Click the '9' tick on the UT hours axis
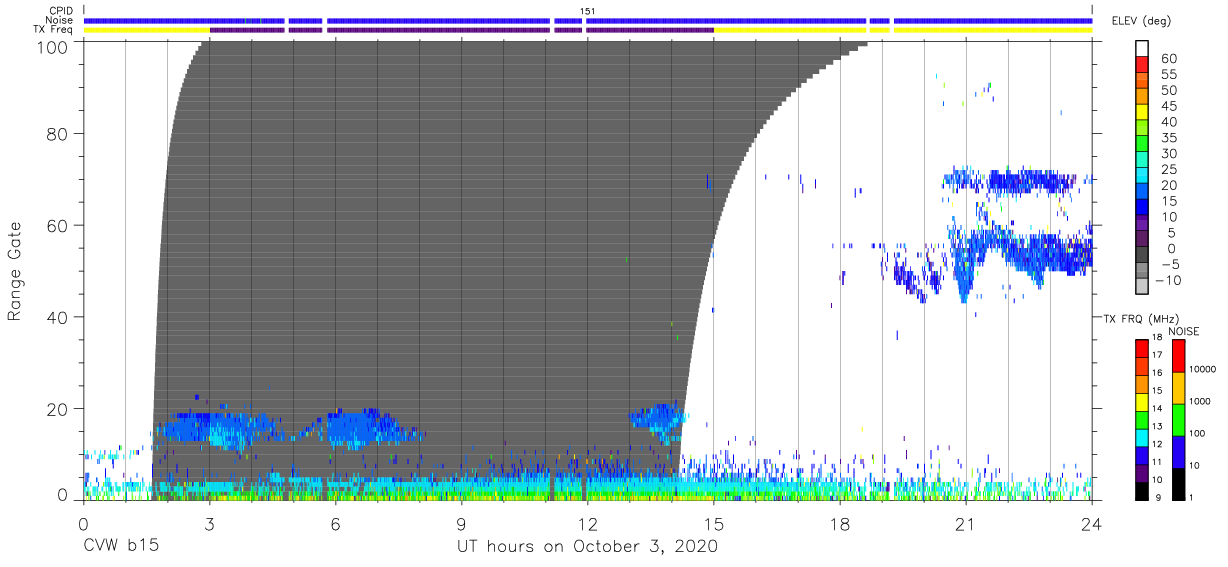Viewport: 1228px width, 567px height. click(x=461, y=523)
